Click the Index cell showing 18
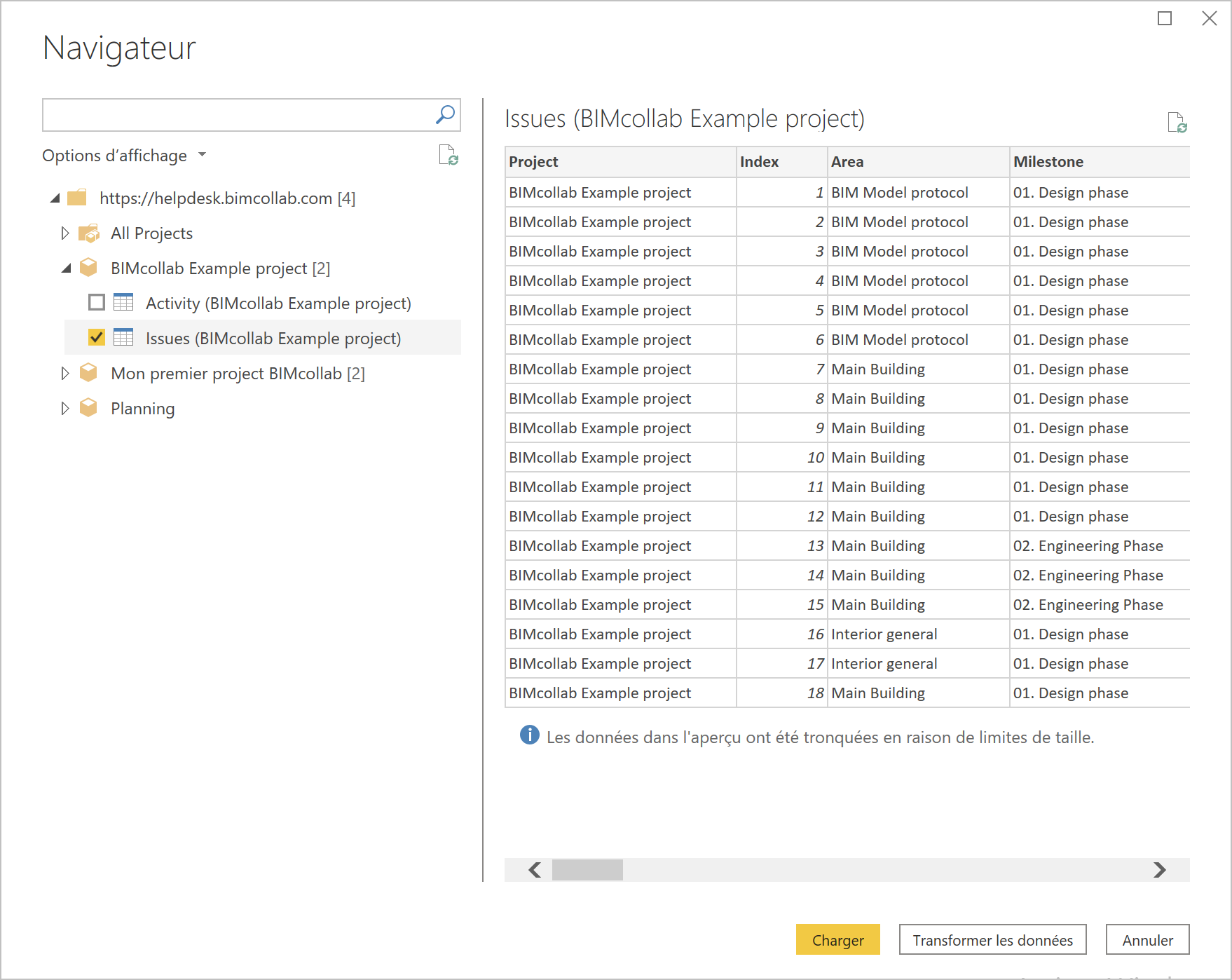This screenshot has height=980, width=1232. 782,693
